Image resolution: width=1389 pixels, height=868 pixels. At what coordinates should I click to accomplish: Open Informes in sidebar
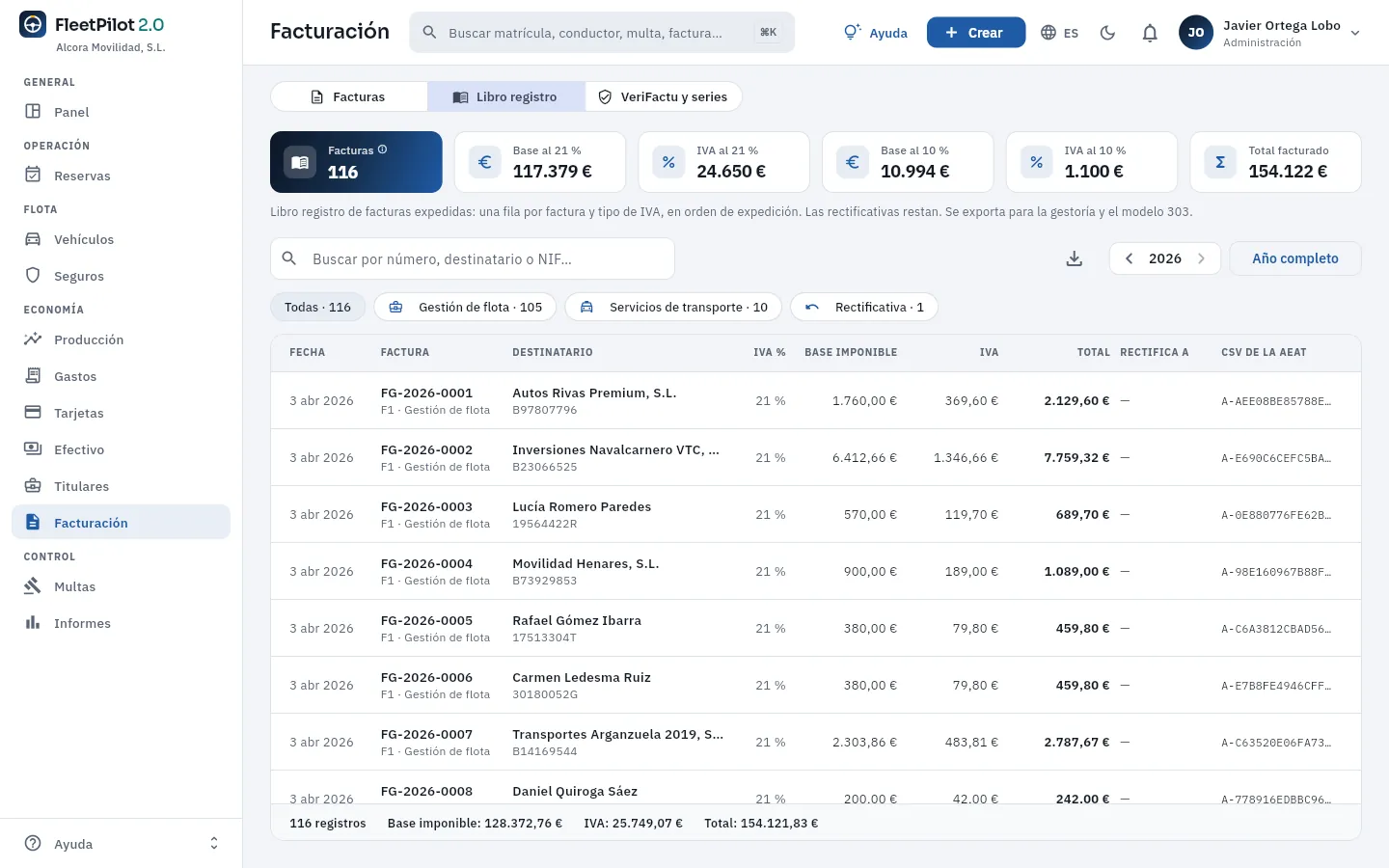[122, 623]
